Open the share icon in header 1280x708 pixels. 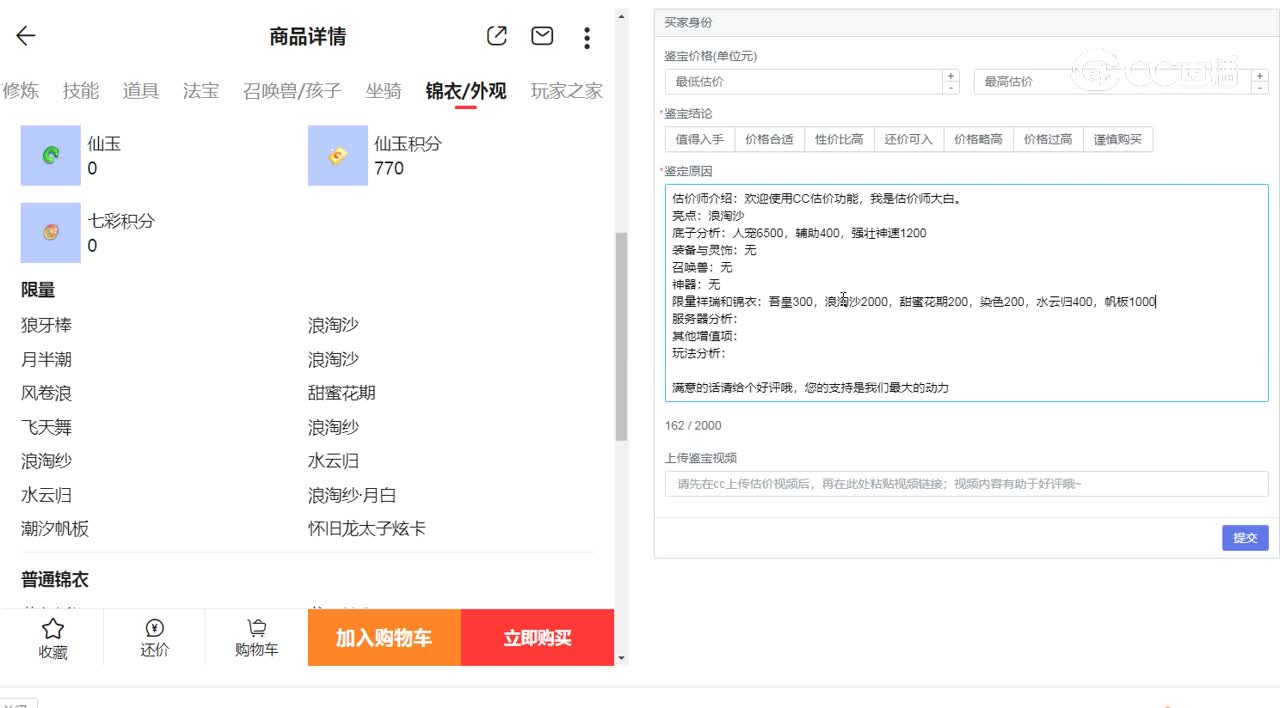tap(496, 37)
